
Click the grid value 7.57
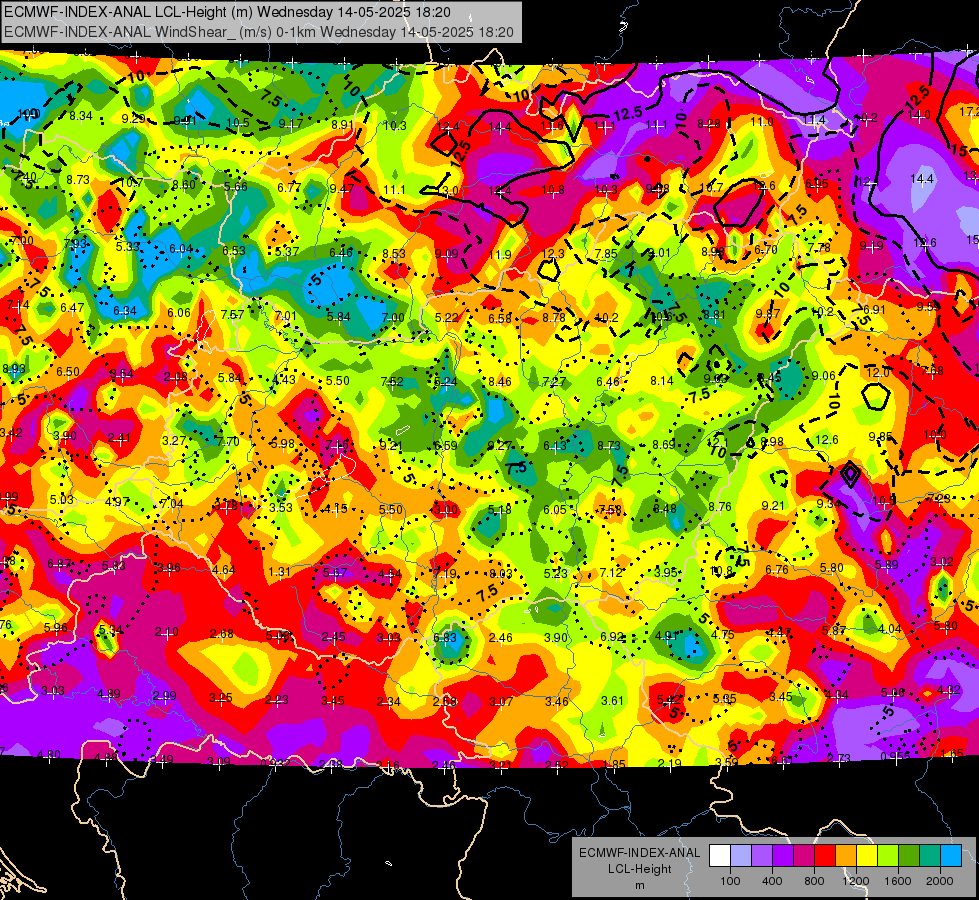tap(232, 314)
